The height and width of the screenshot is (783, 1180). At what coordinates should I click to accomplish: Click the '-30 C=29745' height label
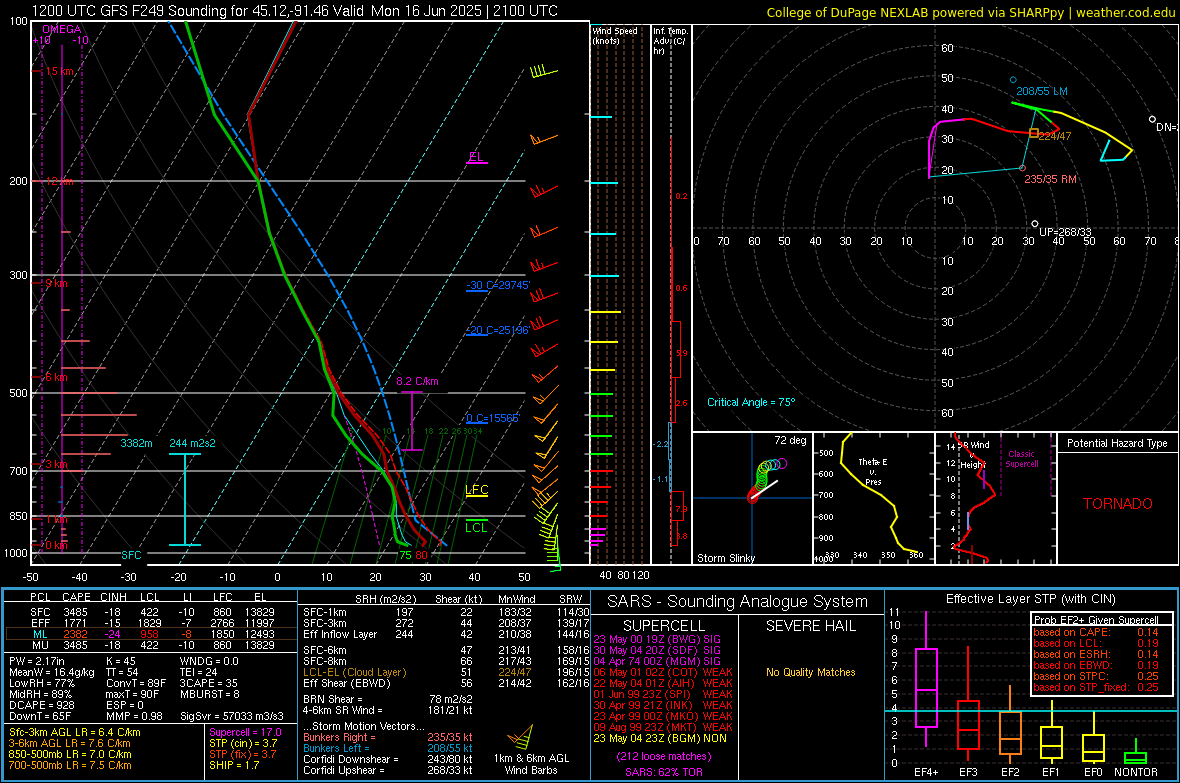498,285
